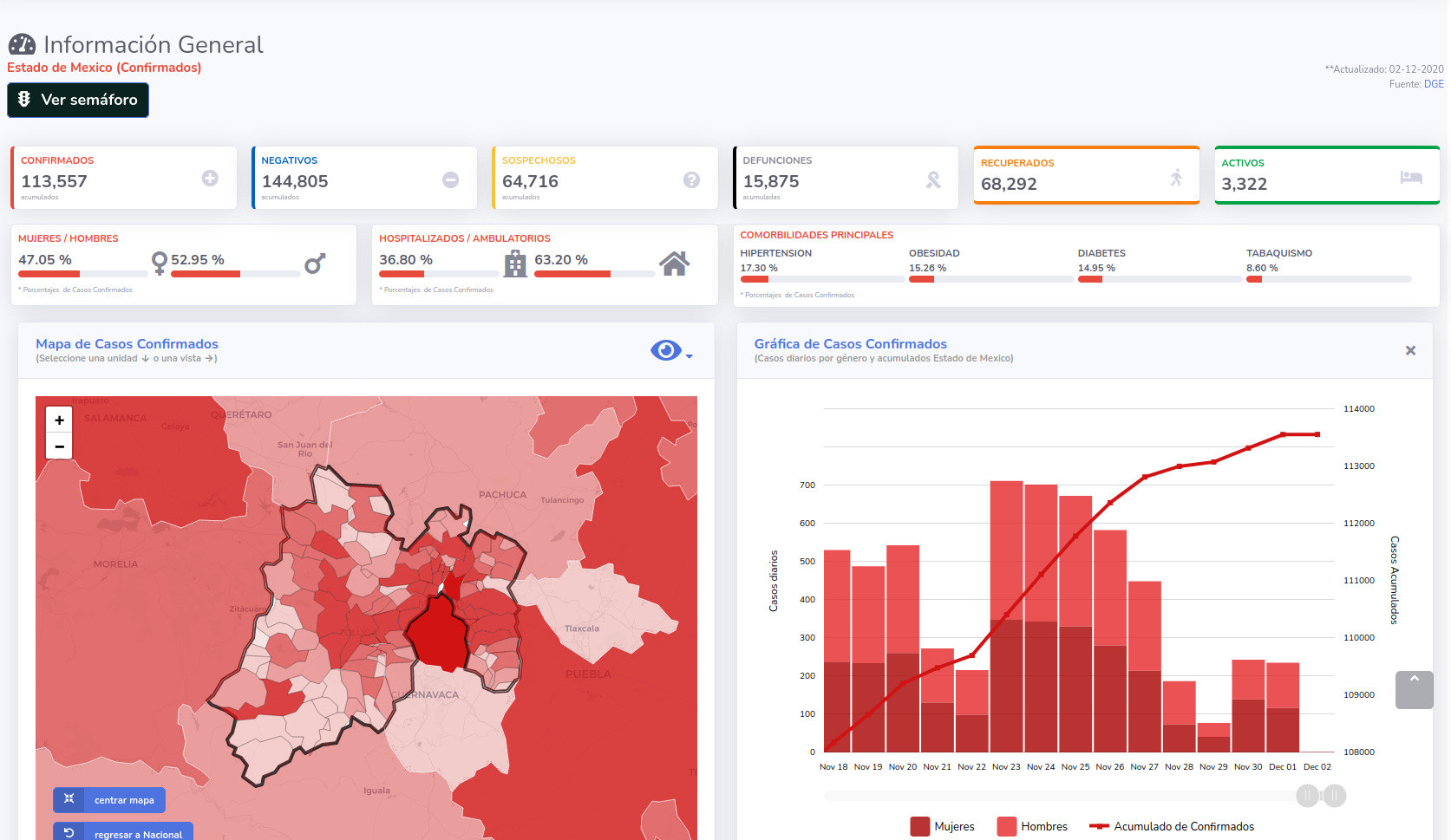Click the left chart range slider handle

pyautogui.click(x=1308, y=796)
